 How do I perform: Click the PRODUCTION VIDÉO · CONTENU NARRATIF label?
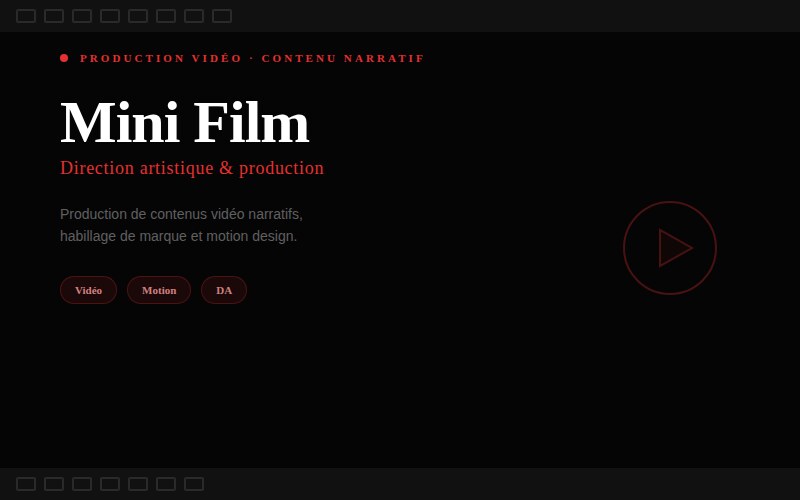point(252,58)
